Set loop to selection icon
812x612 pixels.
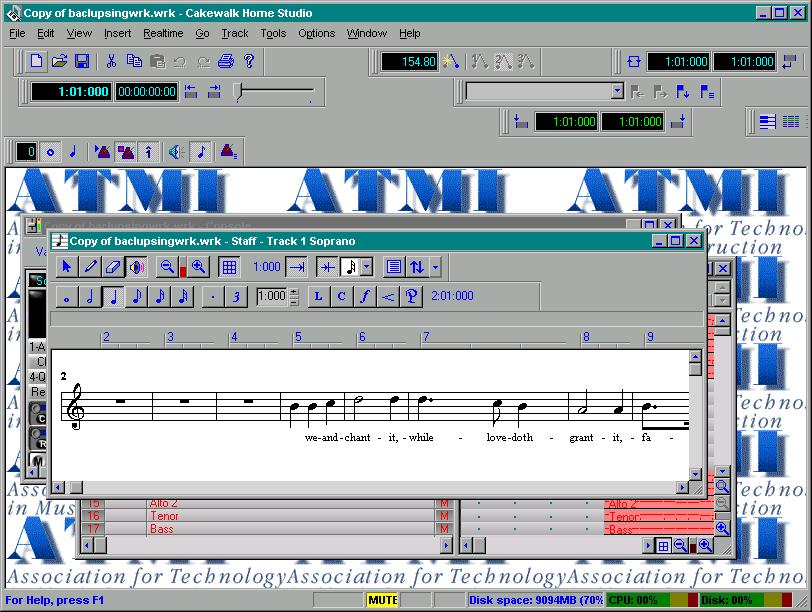coord(790,62)
